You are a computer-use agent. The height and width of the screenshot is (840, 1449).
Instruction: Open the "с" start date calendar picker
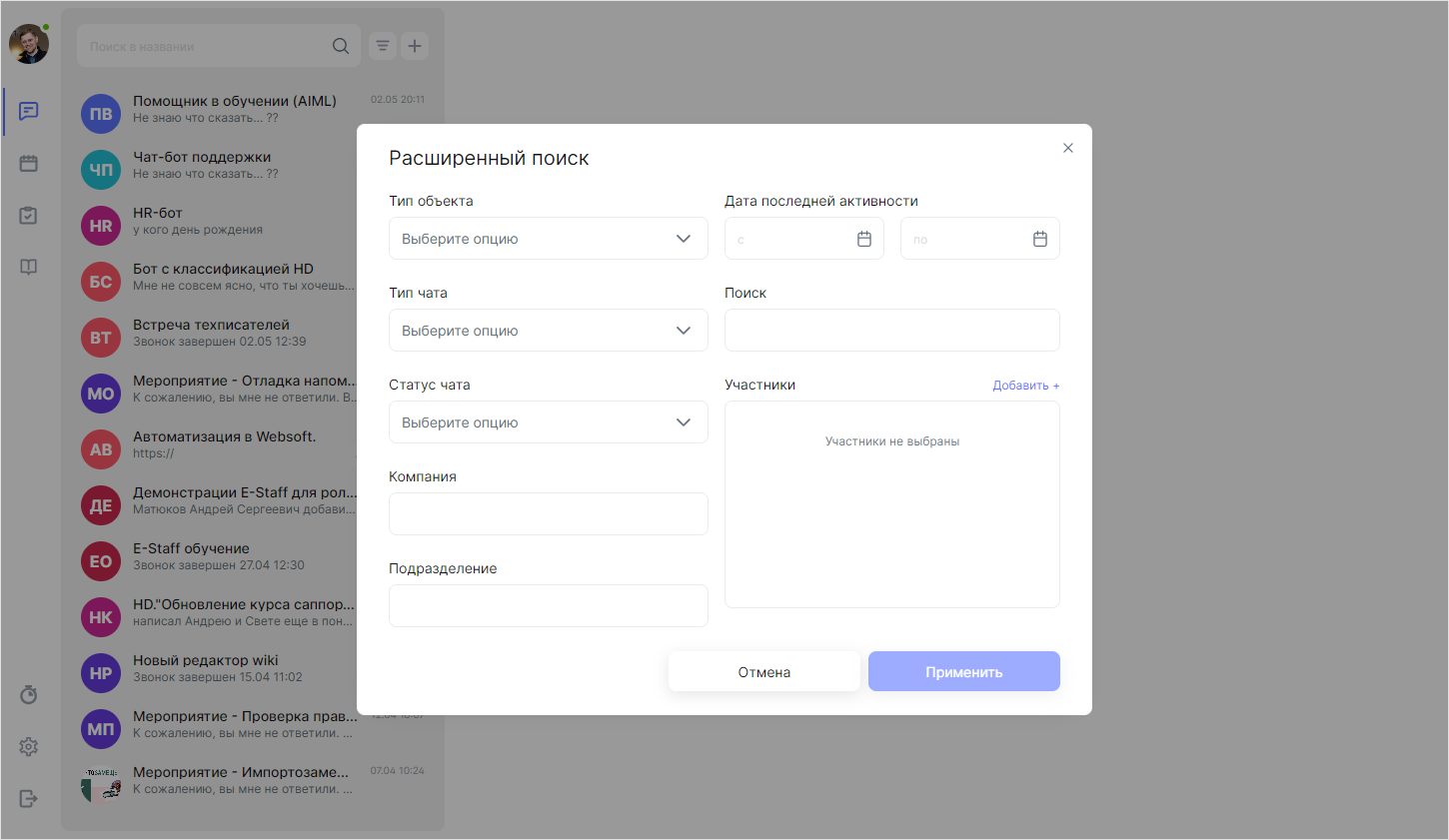[x=864, y=239]
